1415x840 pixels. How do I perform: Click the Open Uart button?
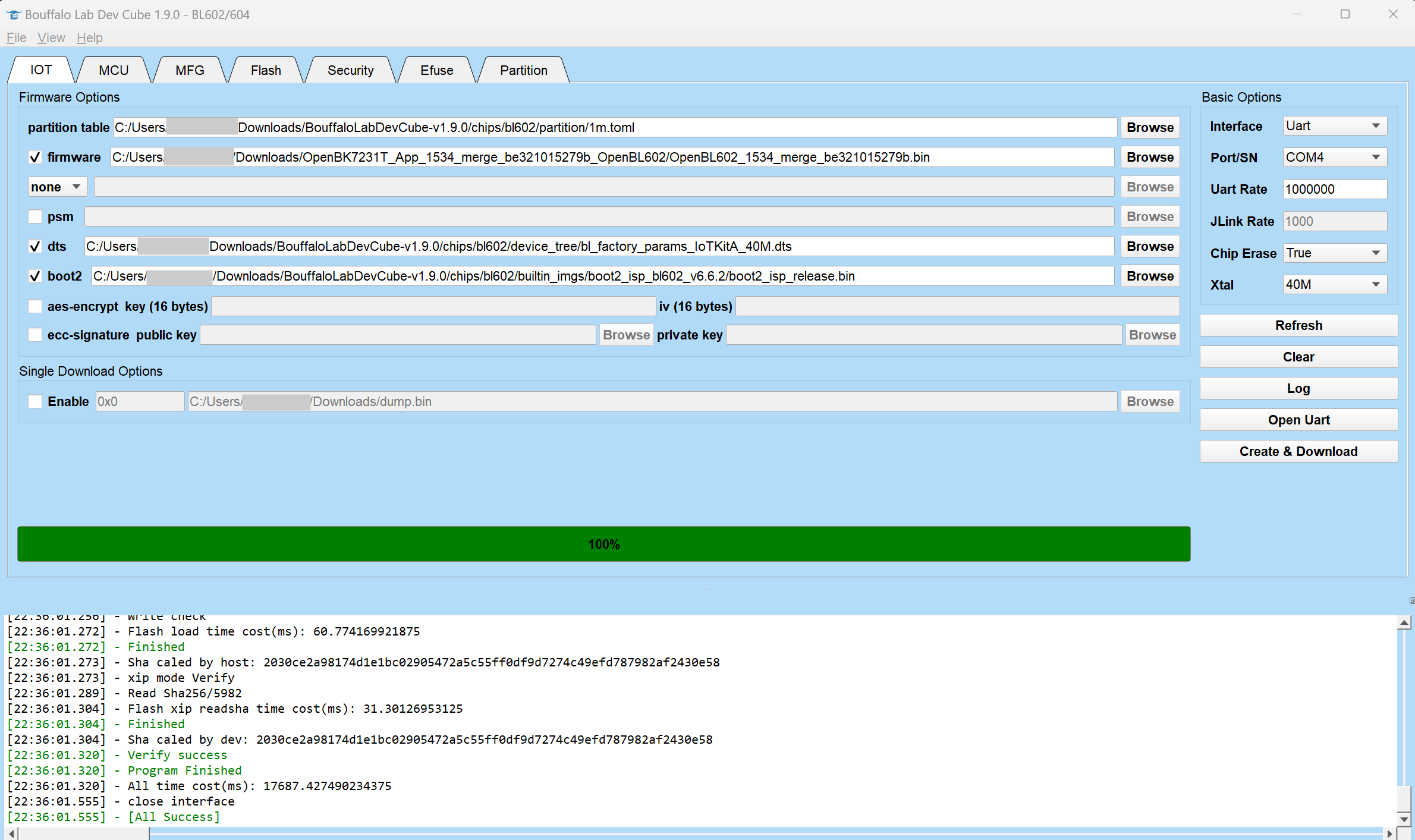1298,420
